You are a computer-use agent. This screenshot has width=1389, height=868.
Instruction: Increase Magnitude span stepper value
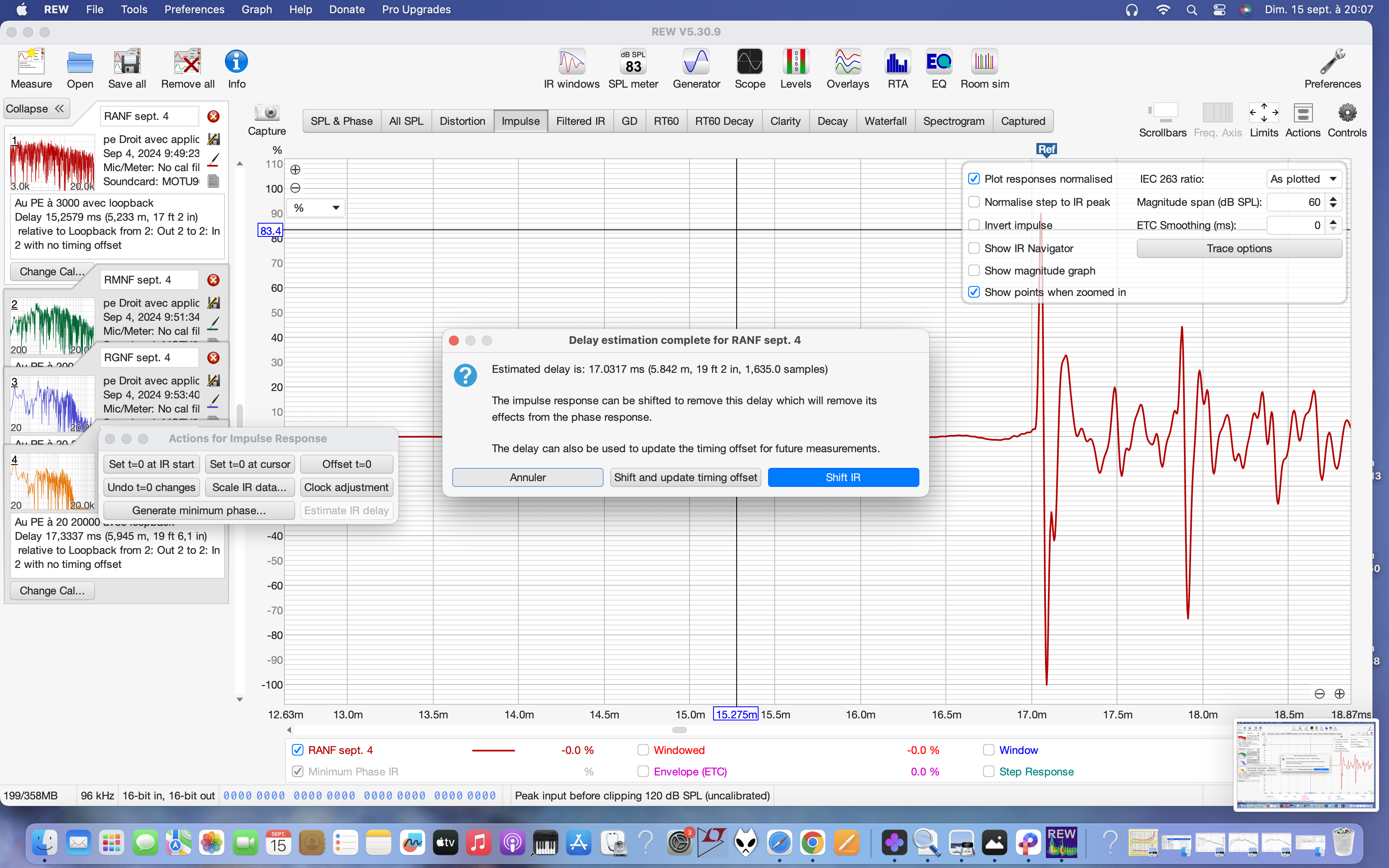(x=1333, y=199)
